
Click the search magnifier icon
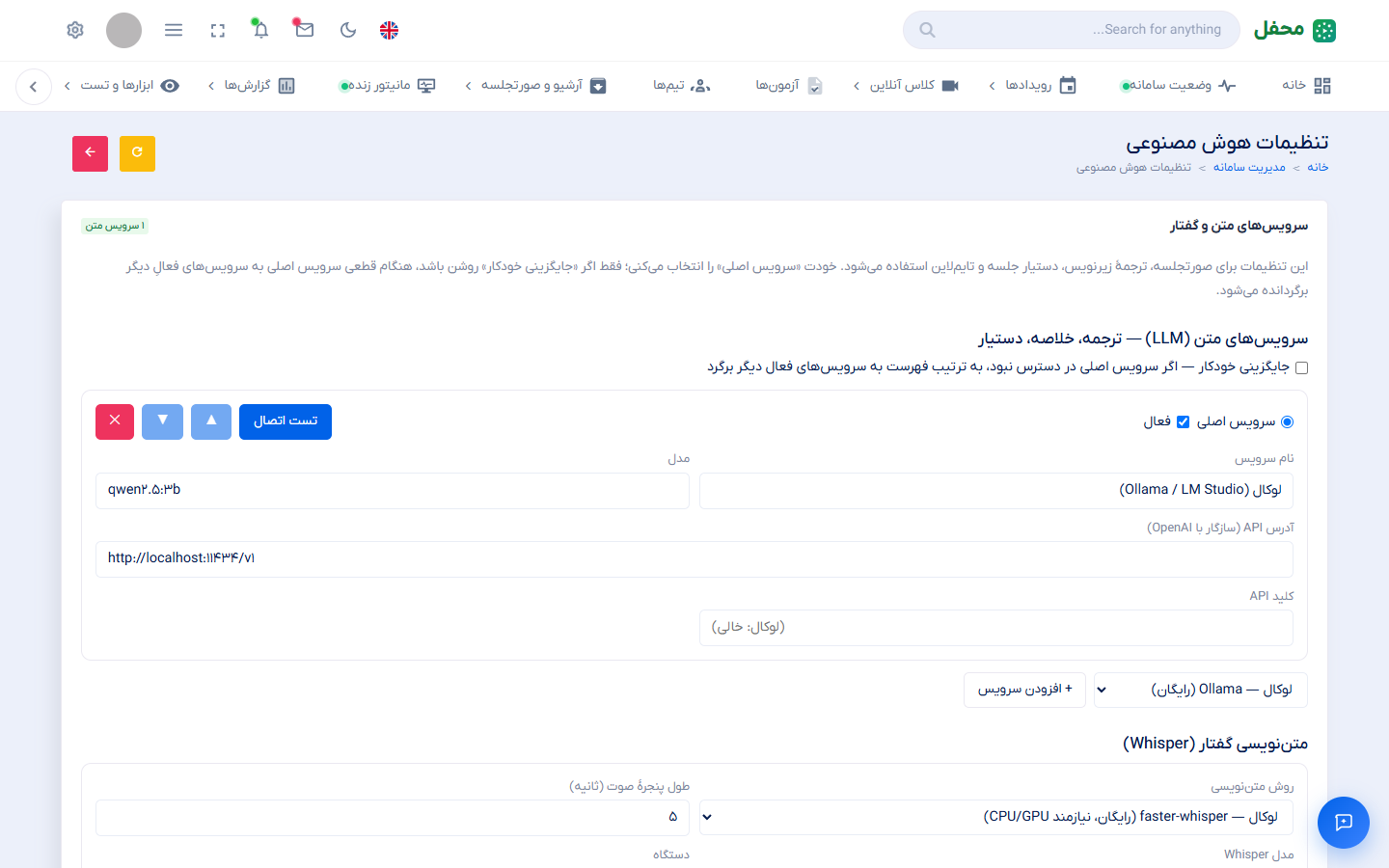(927, 30)
